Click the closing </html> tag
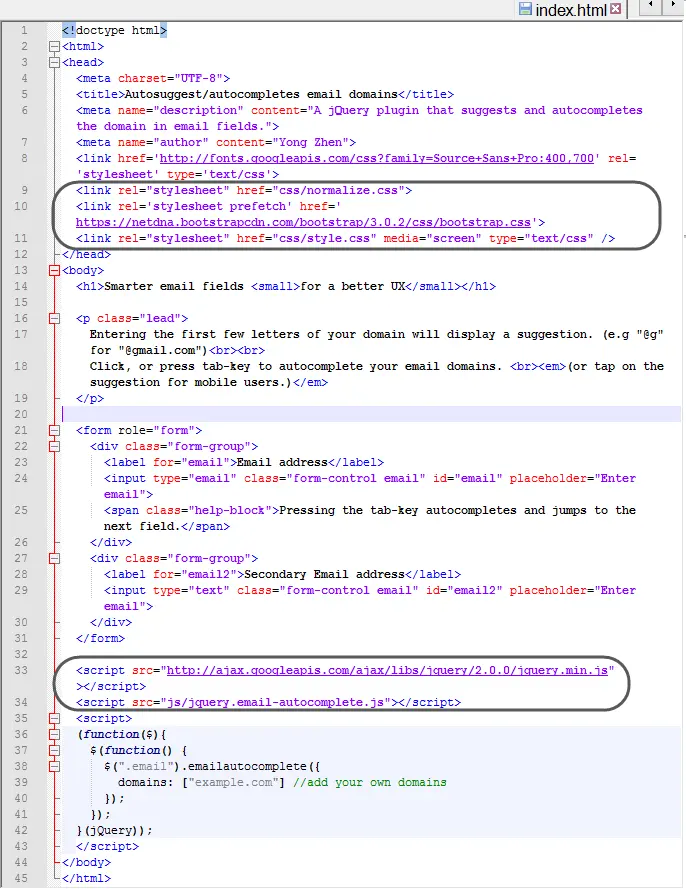The height and width of the screenshot is (889, 686). pos(86,878)
